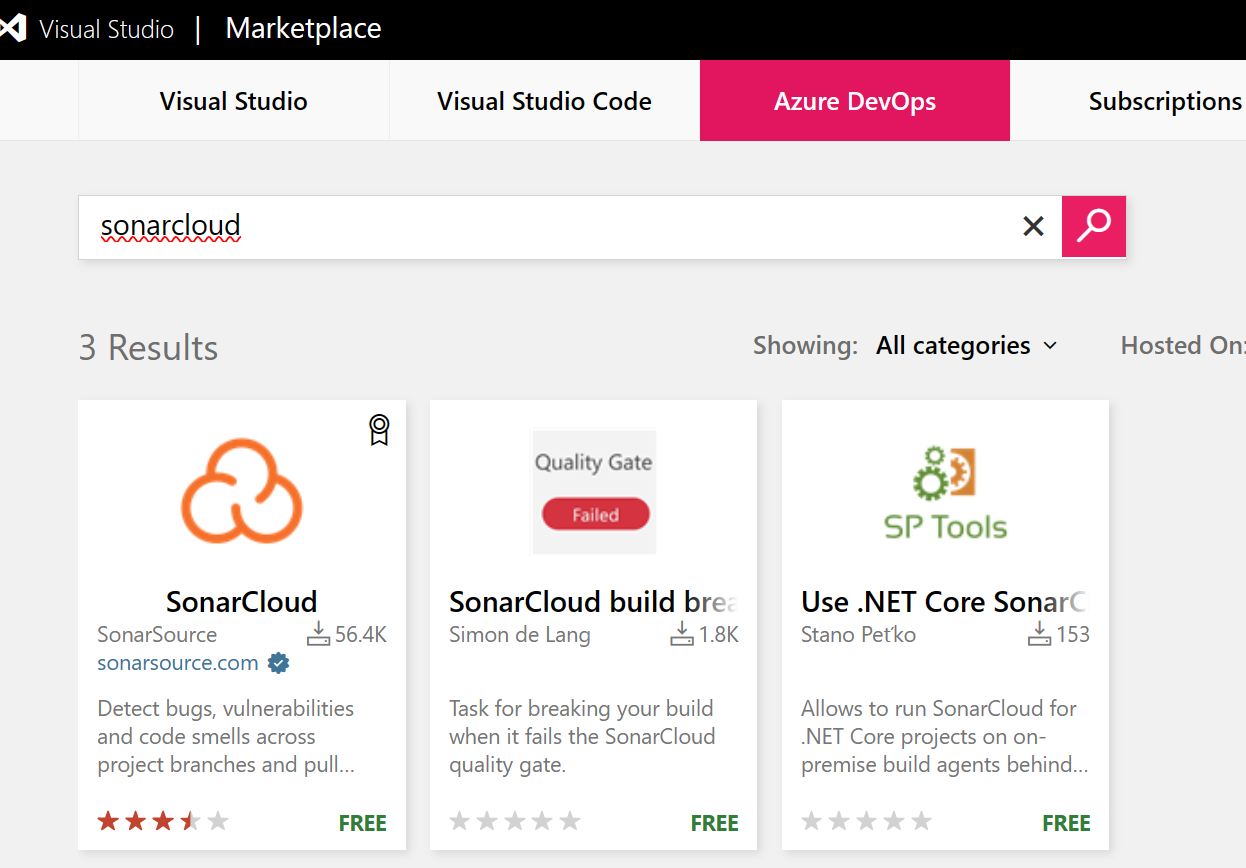This screenshot has height=868, width=1246.
Task: Click the SonarCloud orange cloud logo
Action: [241, 490]
